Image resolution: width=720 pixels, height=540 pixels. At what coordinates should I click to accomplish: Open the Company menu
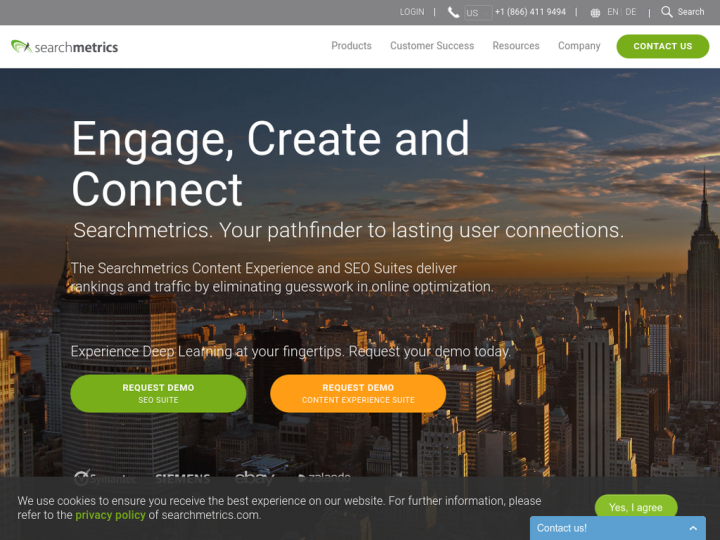coord(579,46)
